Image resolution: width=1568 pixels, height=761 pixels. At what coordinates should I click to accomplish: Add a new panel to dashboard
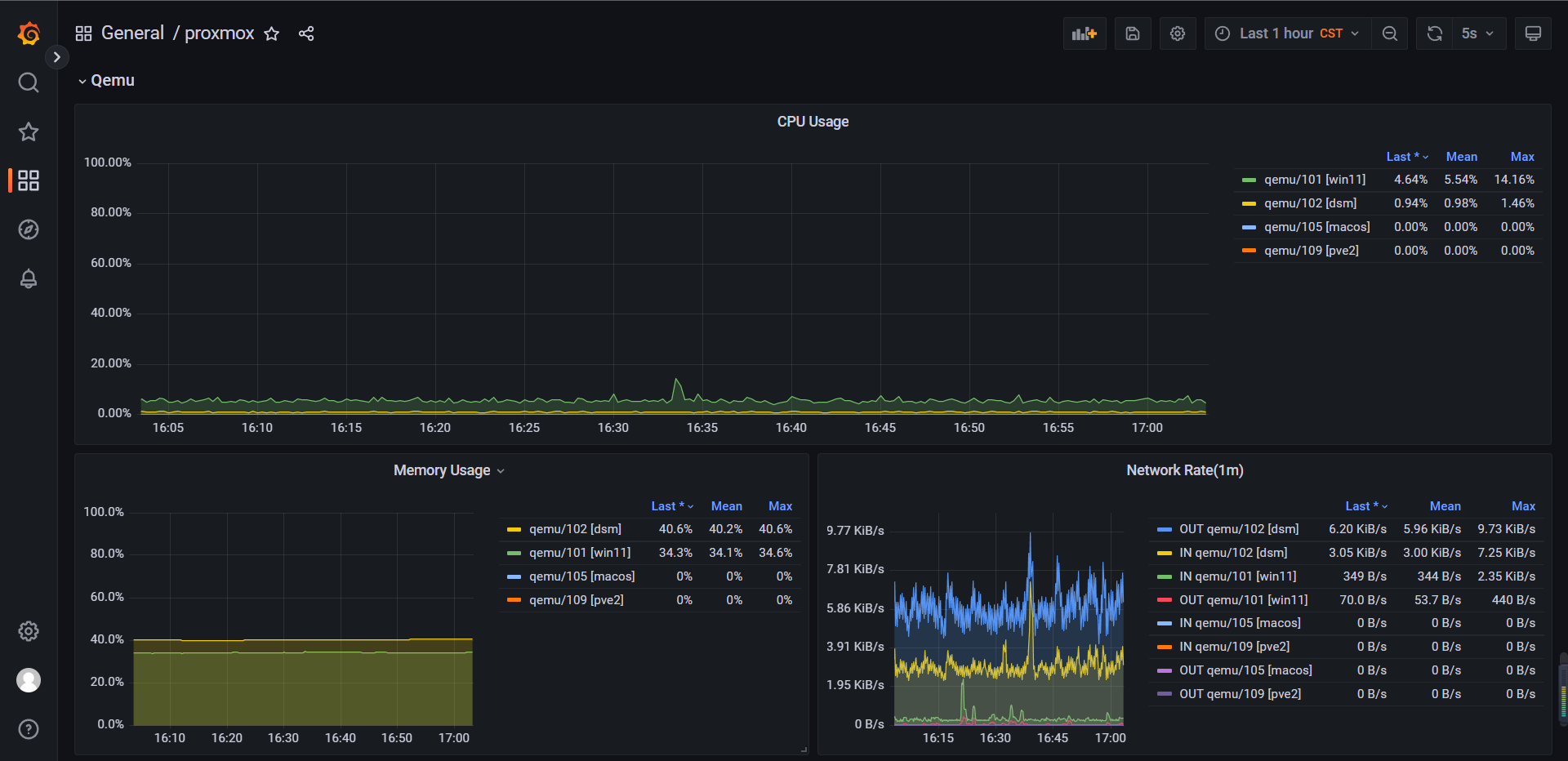[1085, 33]
